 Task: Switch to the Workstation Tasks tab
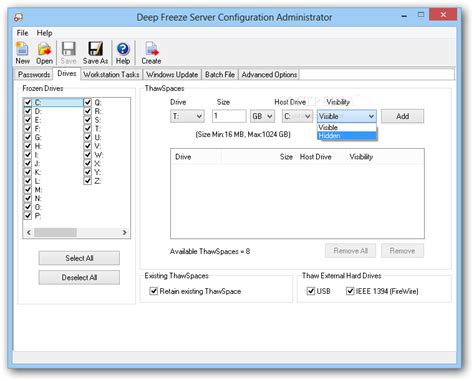coord(111,74)
